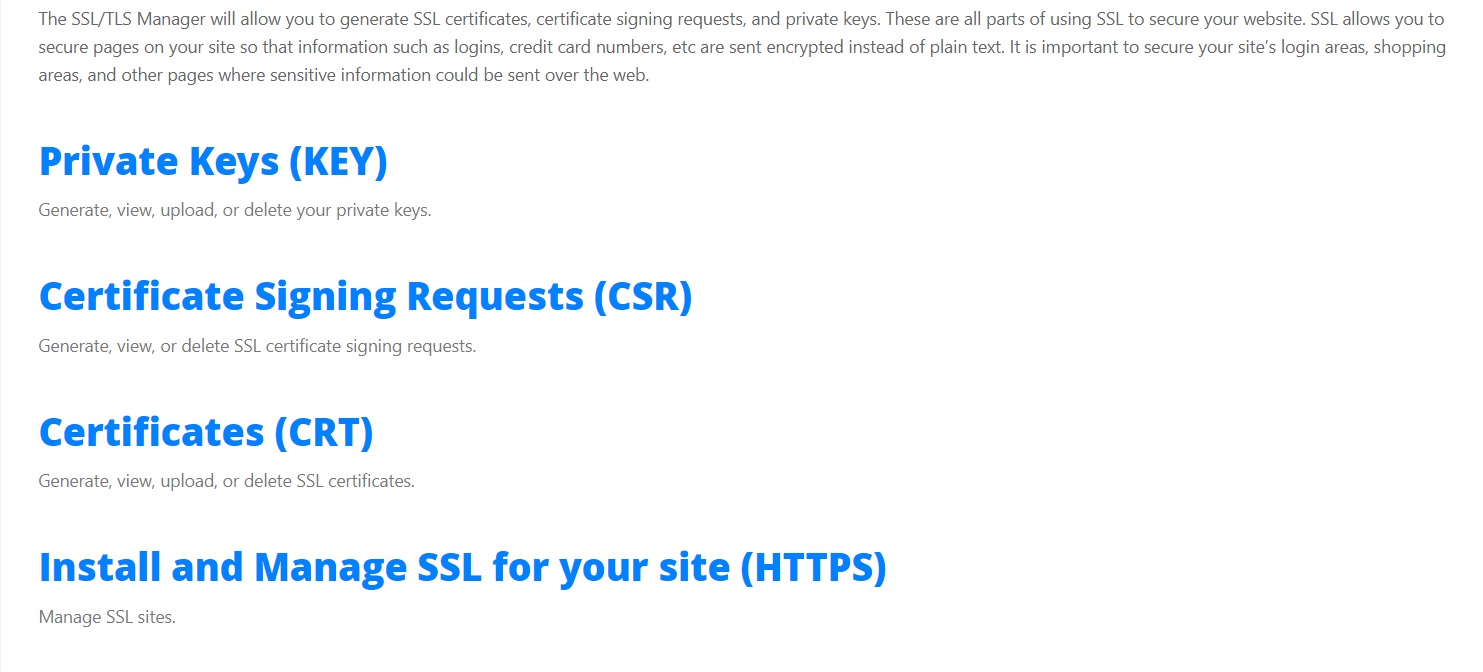Click the intro line starting 'areas, and other pages'
Viewport: 1483px width, 672px height.
(x=344, y=75)
